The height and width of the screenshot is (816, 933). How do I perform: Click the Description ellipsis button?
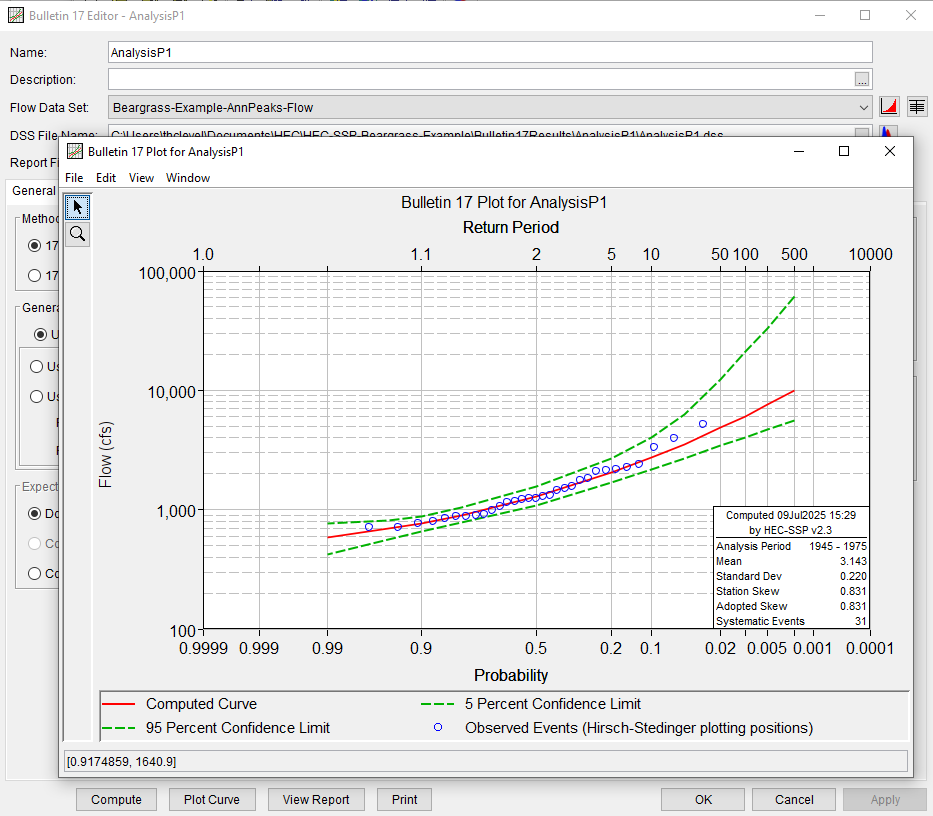pyautogui.click(x=862, y=79)
